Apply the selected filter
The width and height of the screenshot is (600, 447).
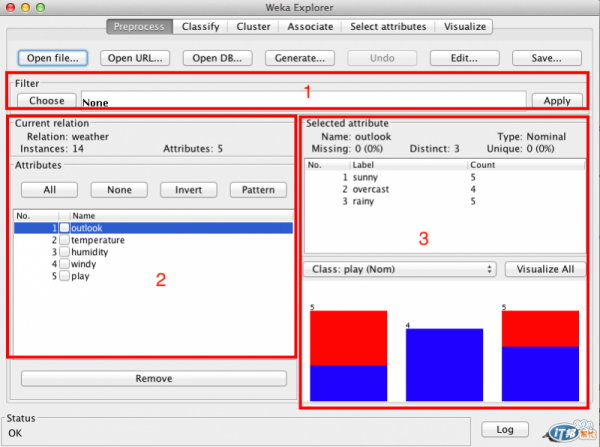[x=557, y=101]
